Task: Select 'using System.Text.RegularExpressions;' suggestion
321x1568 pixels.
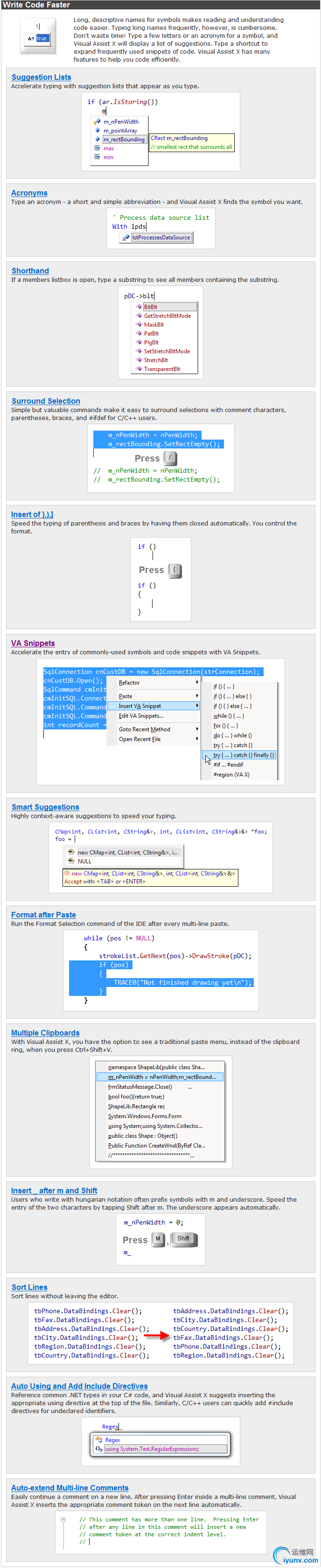Action: [x=166, y=1449]
